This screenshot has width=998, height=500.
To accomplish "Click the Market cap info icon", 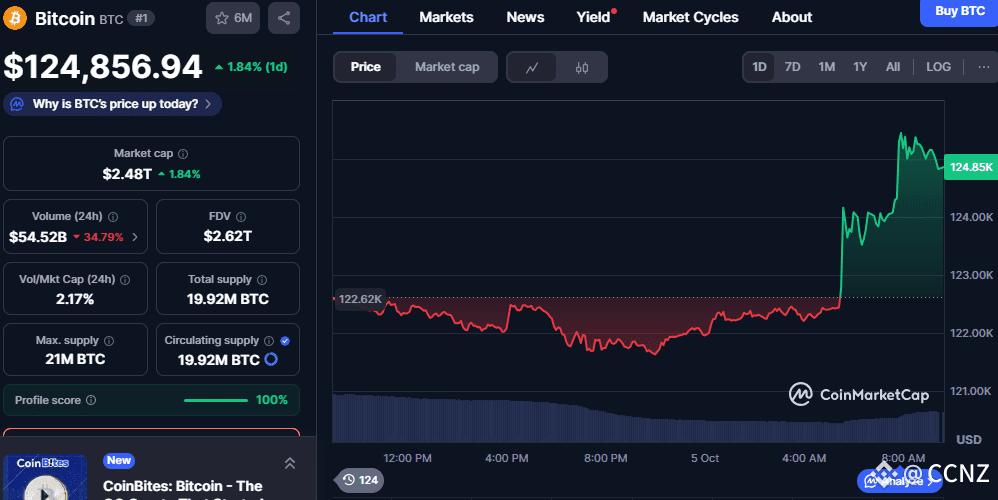I will click(x=182, y=154).
